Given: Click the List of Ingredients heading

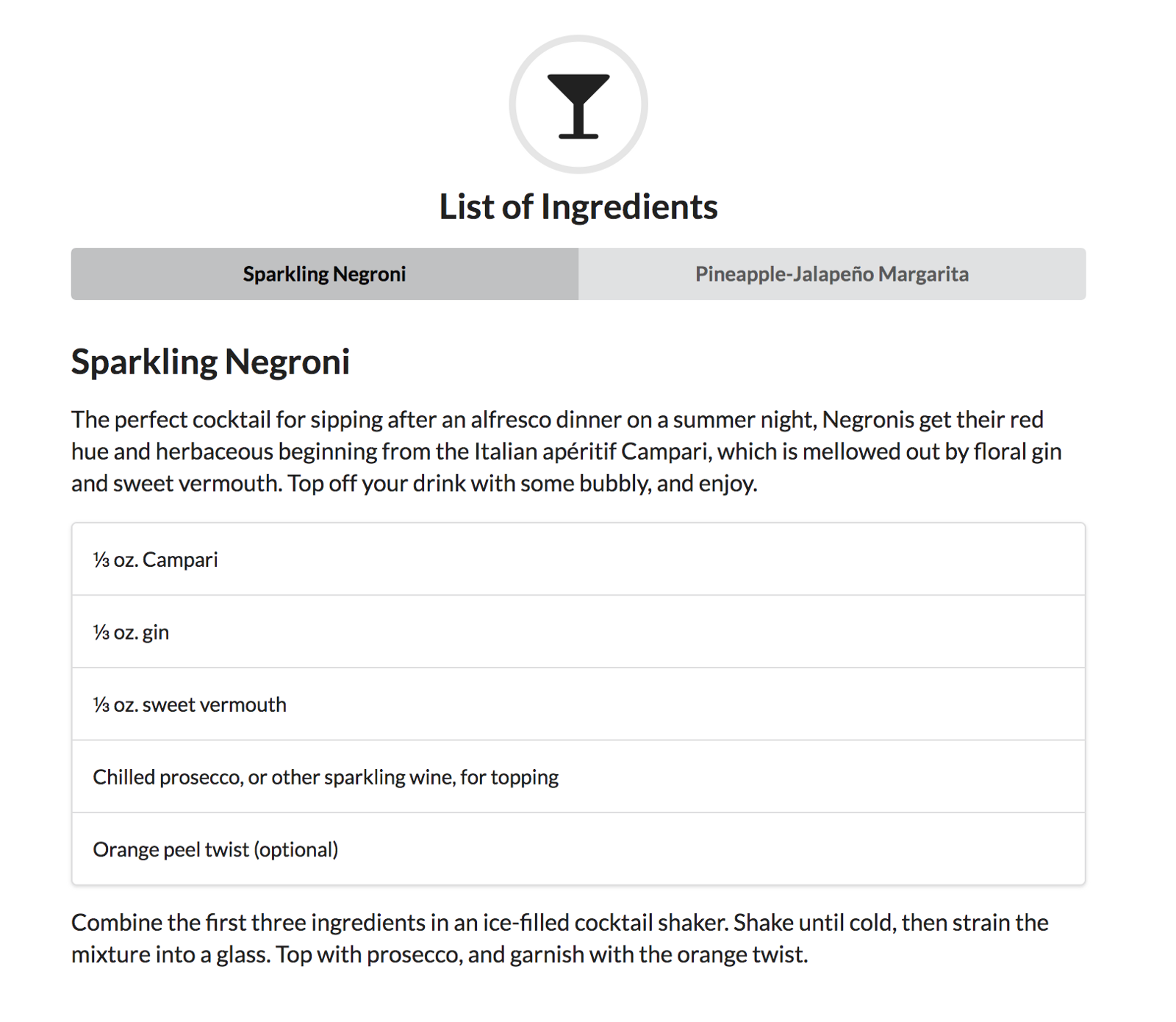Looking at the screenshot, I should pyautogui.click(x=578, y=207).
